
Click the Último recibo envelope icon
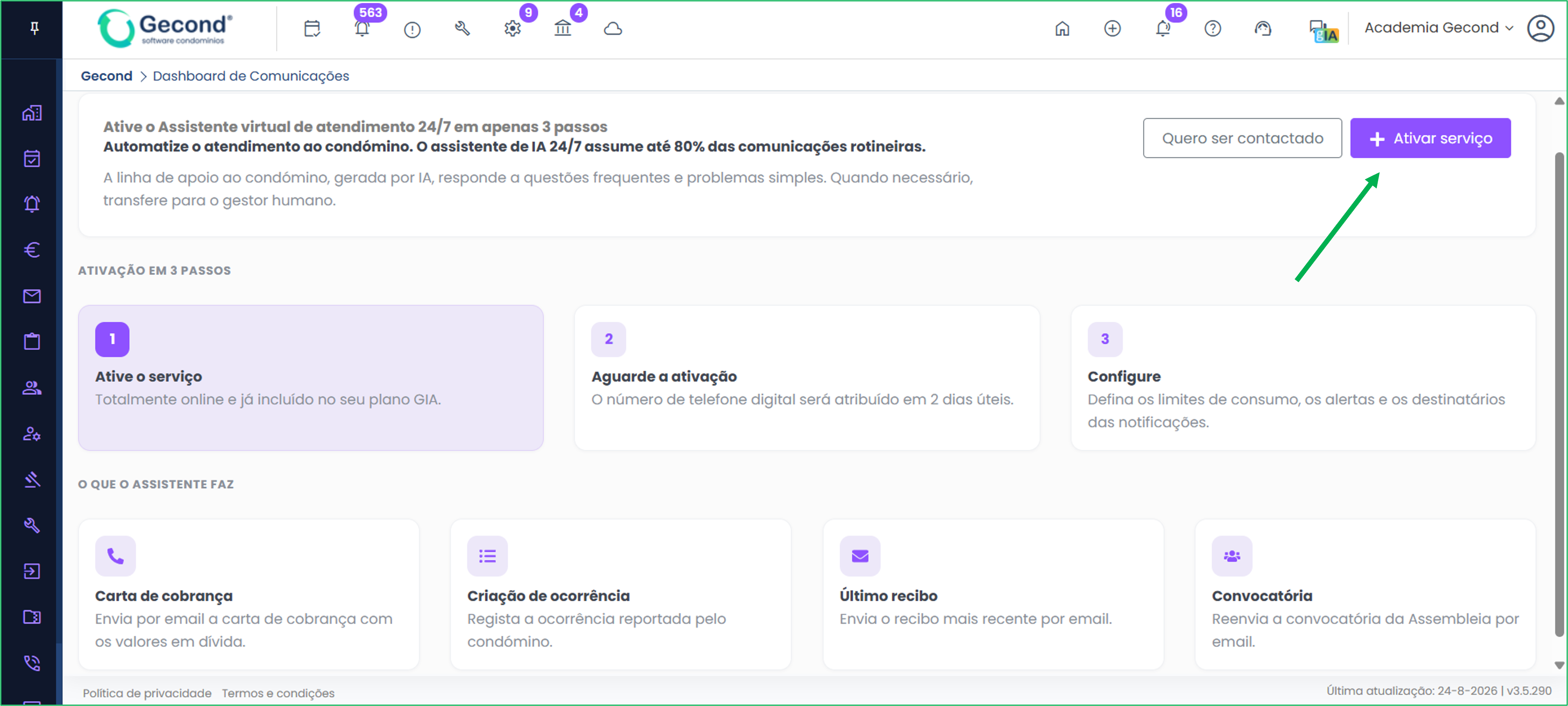[x=859, y=556]
